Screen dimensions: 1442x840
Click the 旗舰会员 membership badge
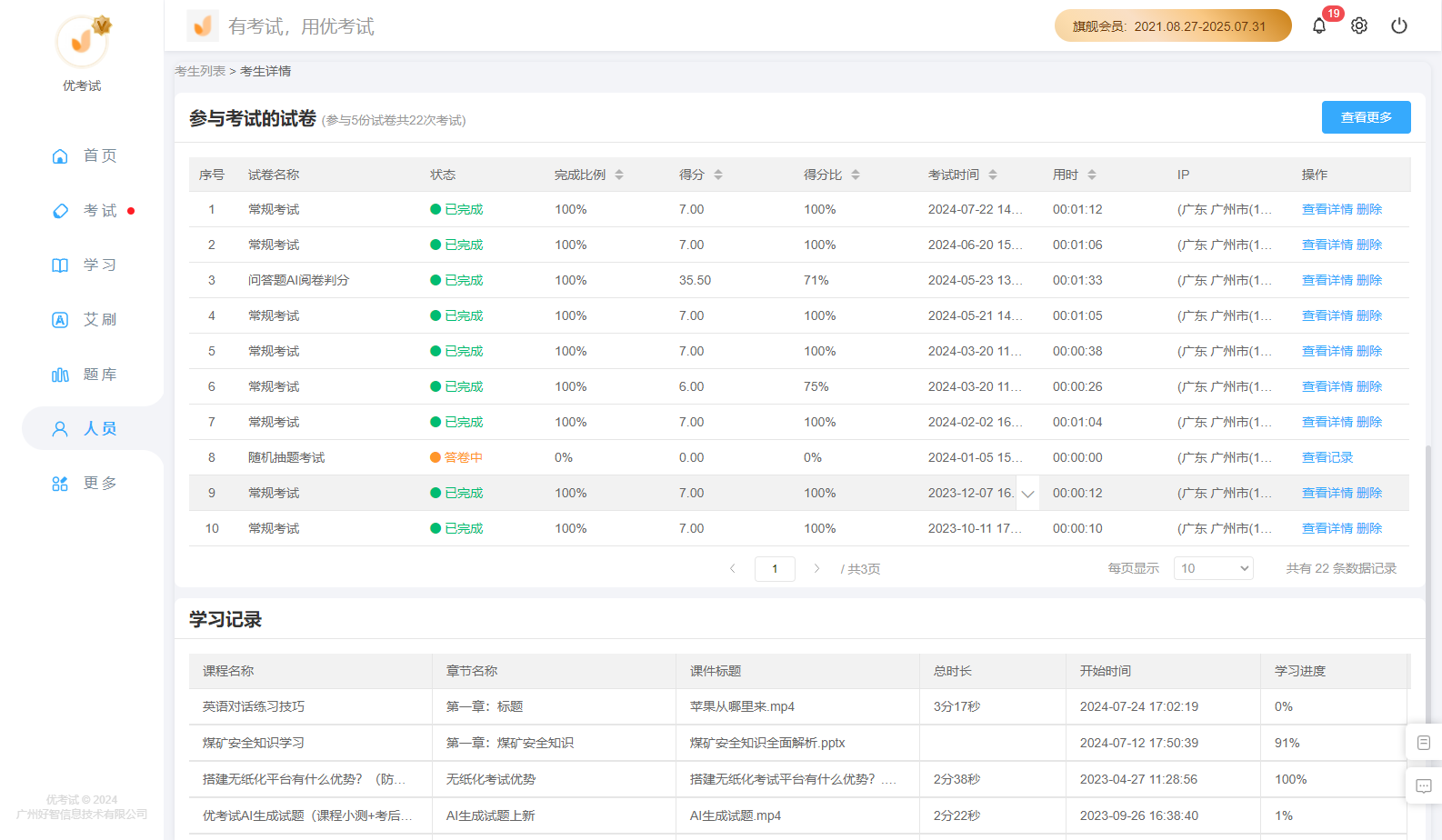tap(1173, 25)
